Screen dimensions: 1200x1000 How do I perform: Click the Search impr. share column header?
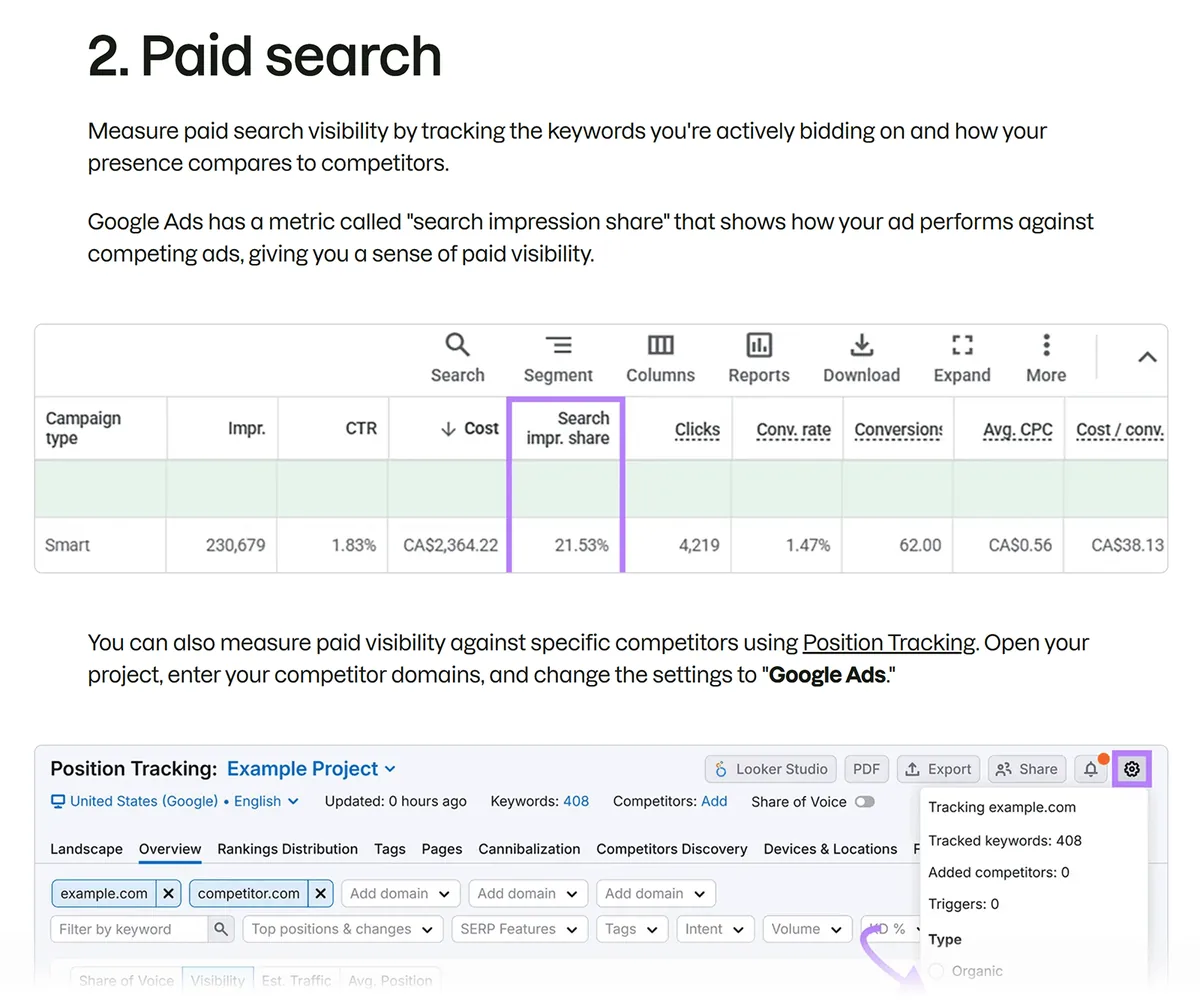(x=568, y=428)
